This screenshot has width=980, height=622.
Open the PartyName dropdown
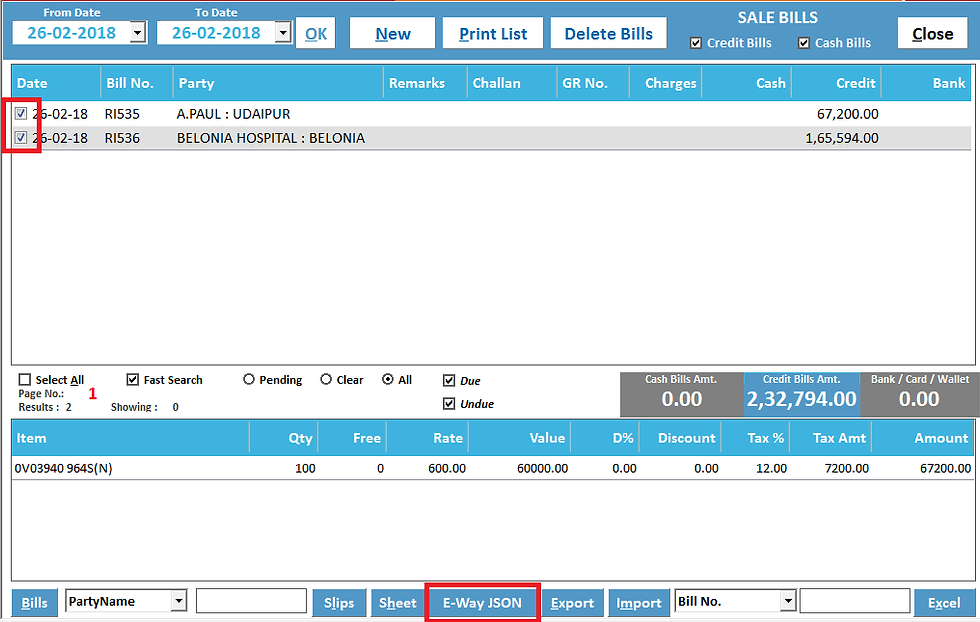[x=179, y=601]
